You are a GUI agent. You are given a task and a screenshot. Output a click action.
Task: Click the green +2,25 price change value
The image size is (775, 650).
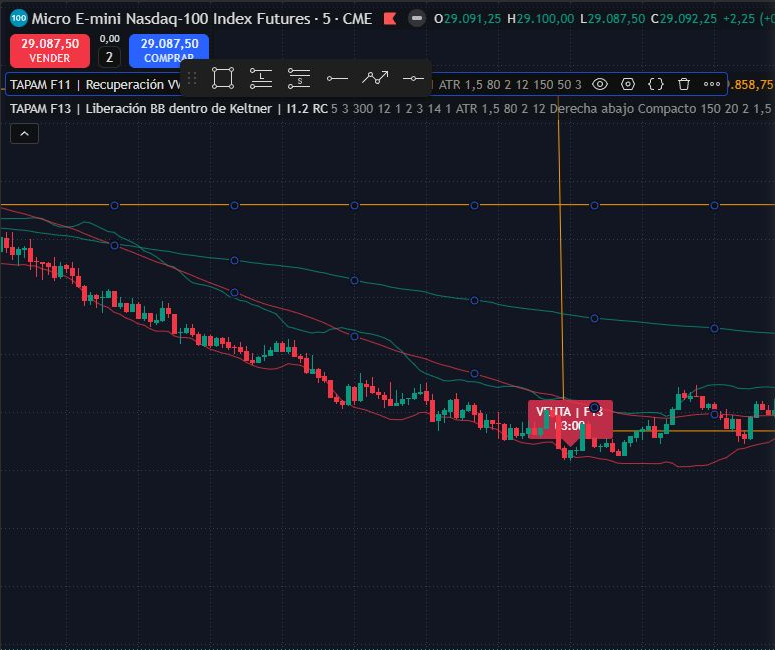738,19
